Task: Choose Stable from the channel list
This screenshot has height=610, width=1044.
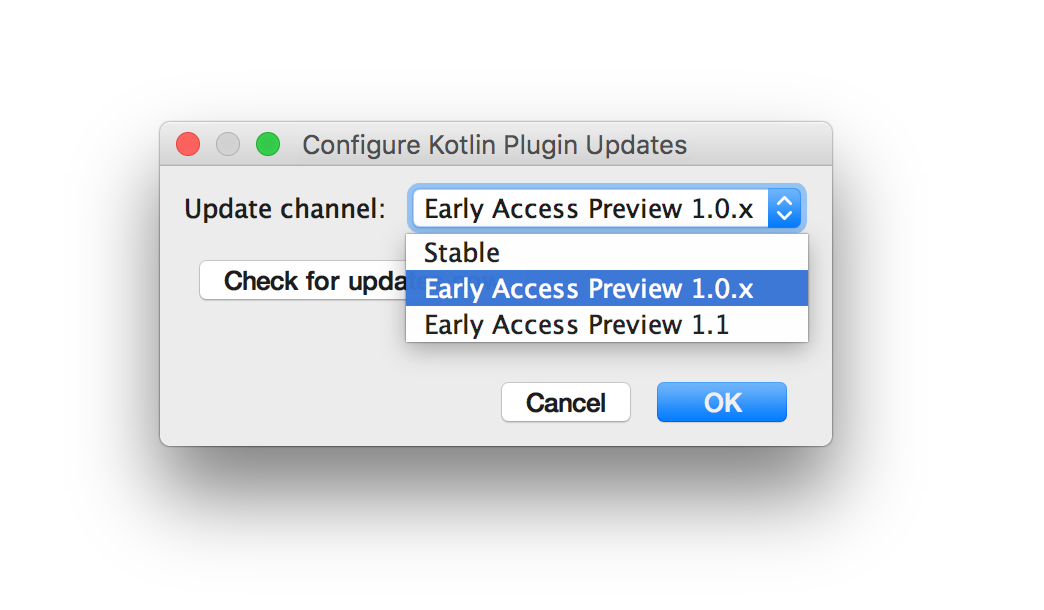Action: click(607, 252)
